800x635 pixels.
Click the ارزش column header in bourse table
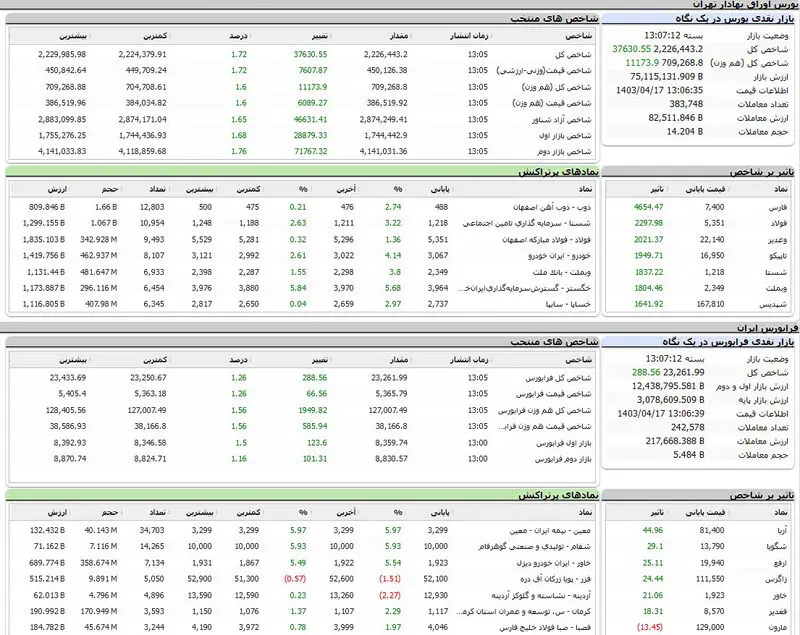point(57,189)
